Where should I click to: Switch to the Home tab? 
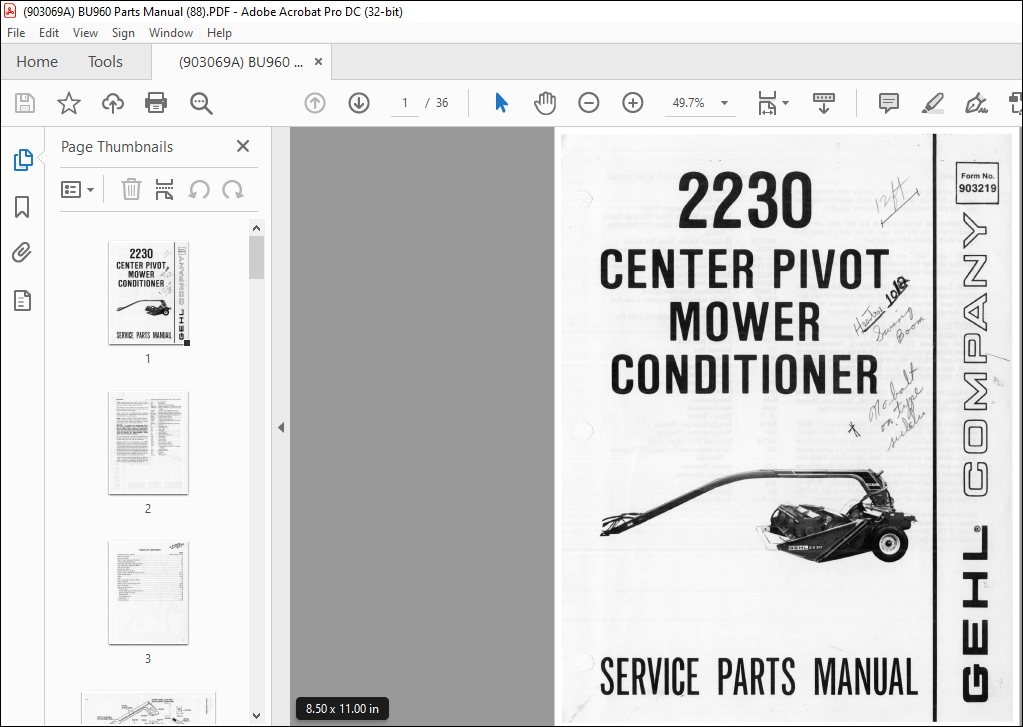37,61
